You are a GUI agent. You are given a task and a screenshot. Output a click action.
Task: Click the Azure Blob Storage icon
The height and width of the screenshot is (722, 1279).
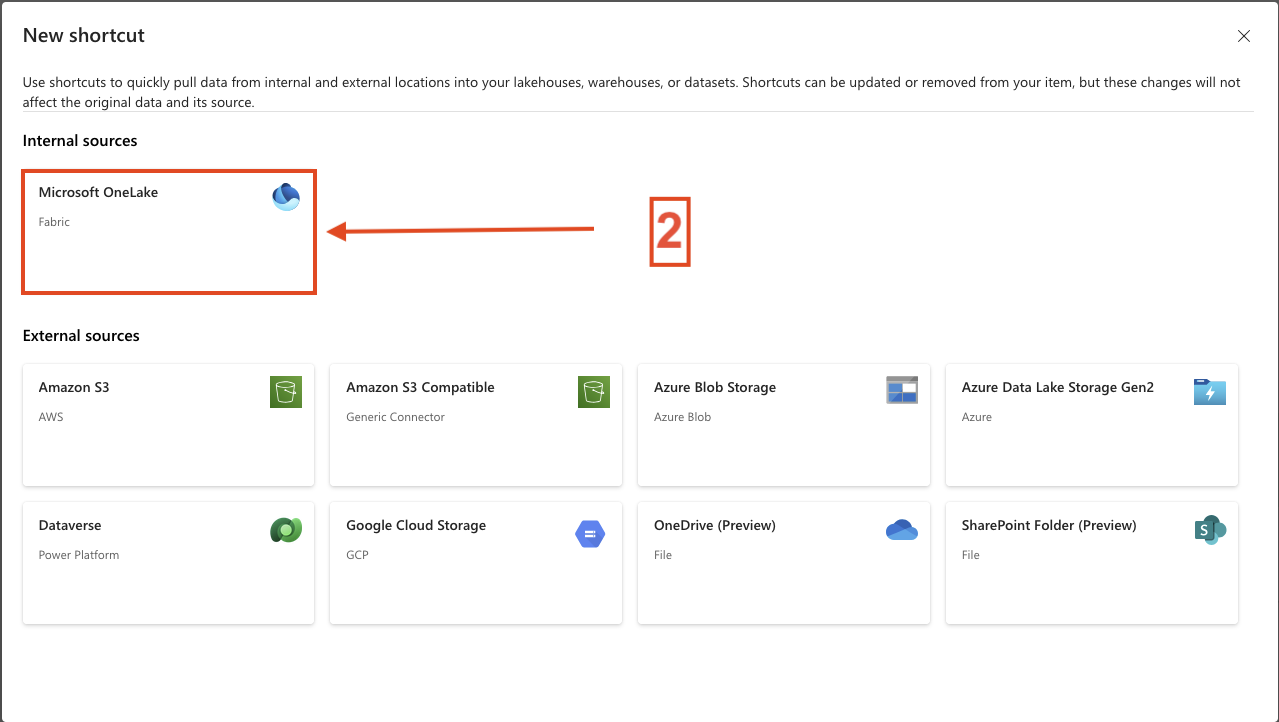(902, 391)
